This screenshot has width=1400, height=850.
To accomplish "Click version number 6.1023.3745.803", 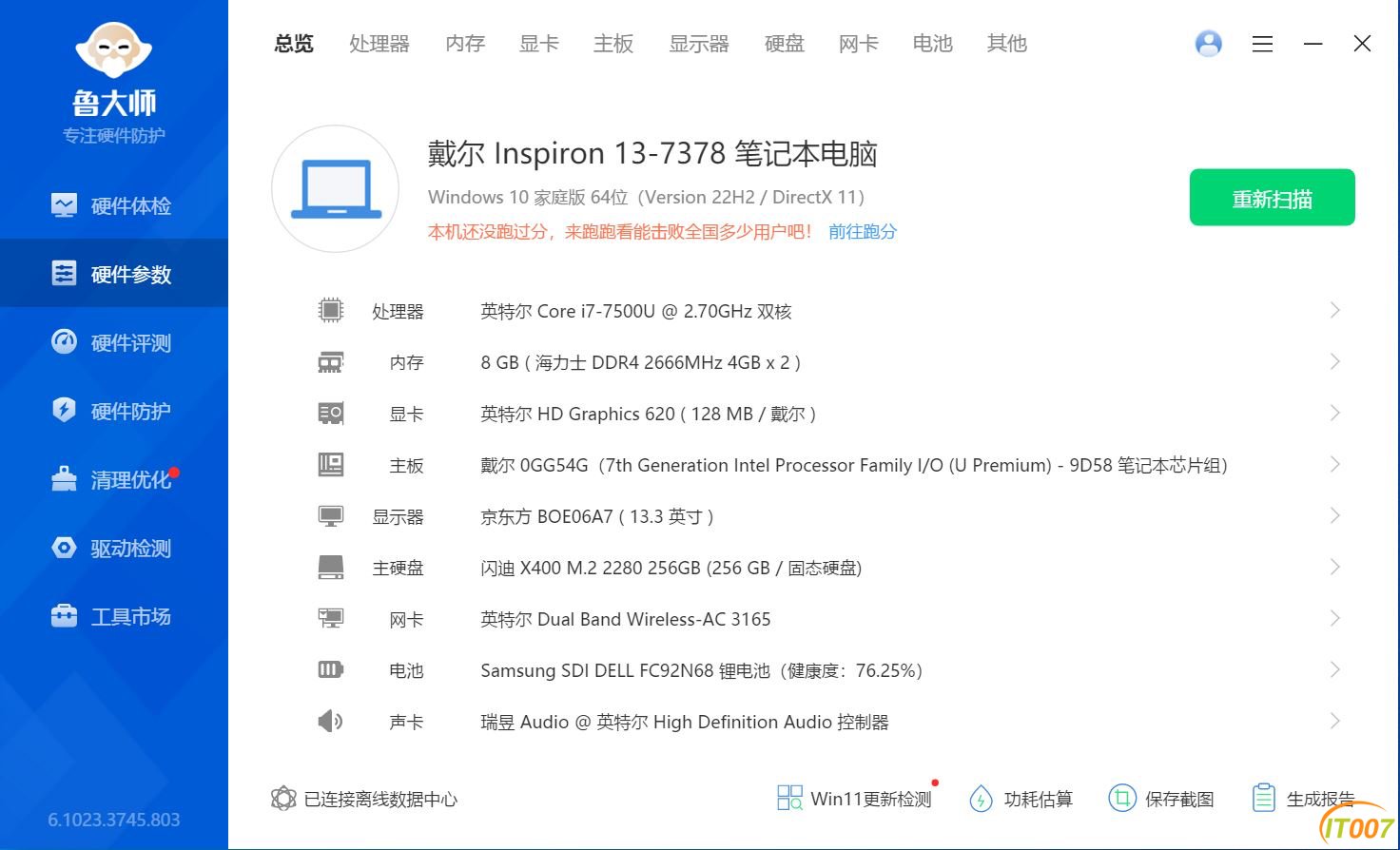I will pyautogui.click(x=114, y=820).
